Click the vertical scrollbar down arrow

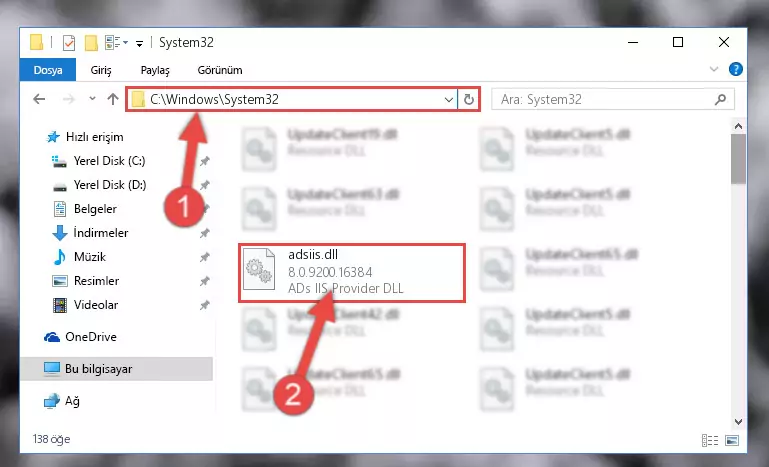coord(739,422)
